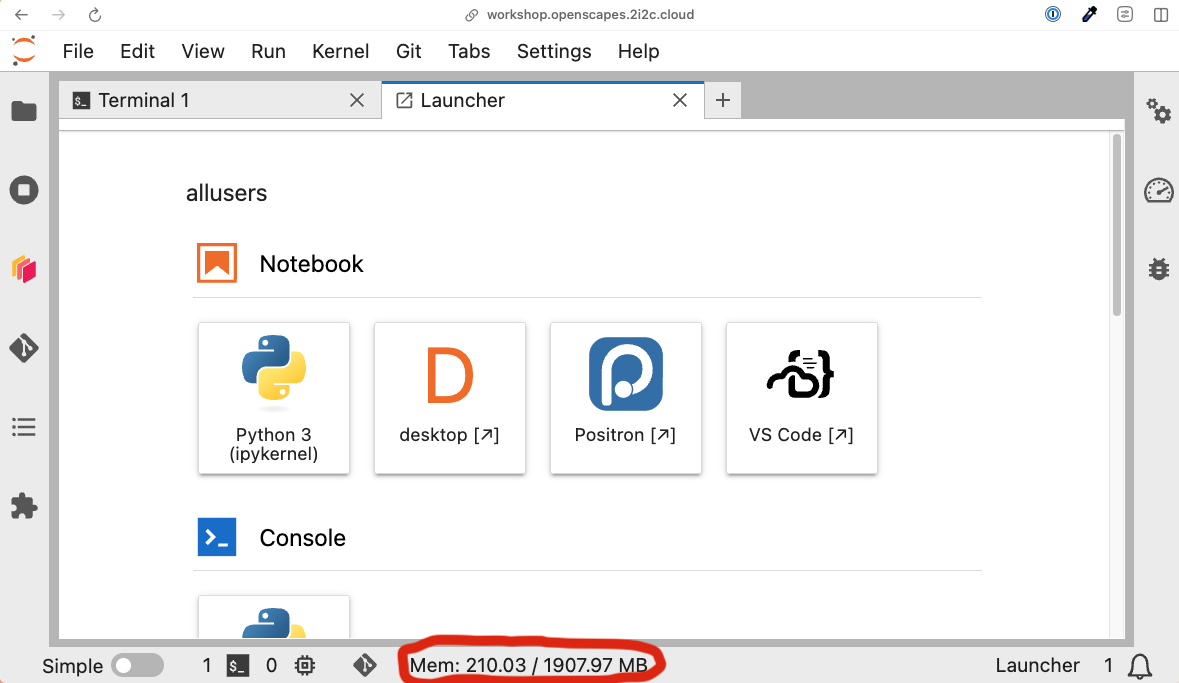Open the Kernel menu
This screenshot has width=1179, height=683.
(x=341, y=51)
